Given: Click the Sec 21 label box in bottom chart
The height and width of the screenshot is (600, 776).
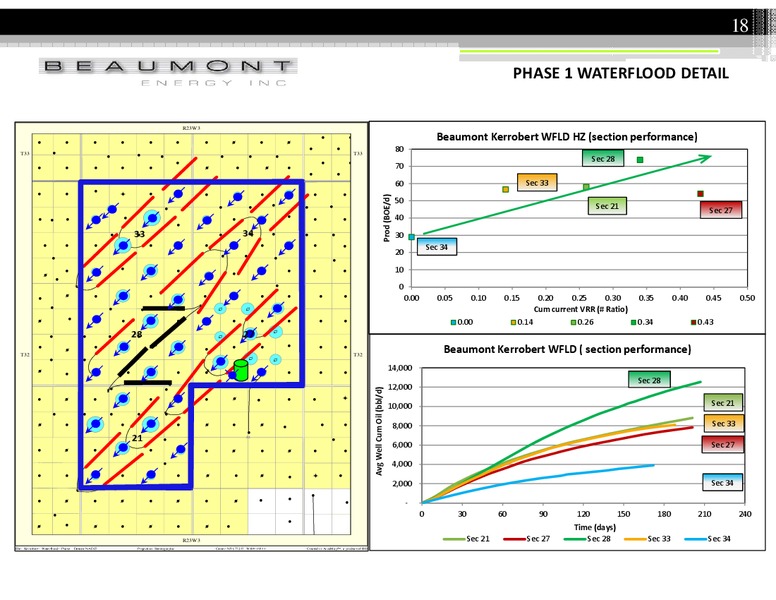Looking at the screenshot, I should [x=723, y=403].
